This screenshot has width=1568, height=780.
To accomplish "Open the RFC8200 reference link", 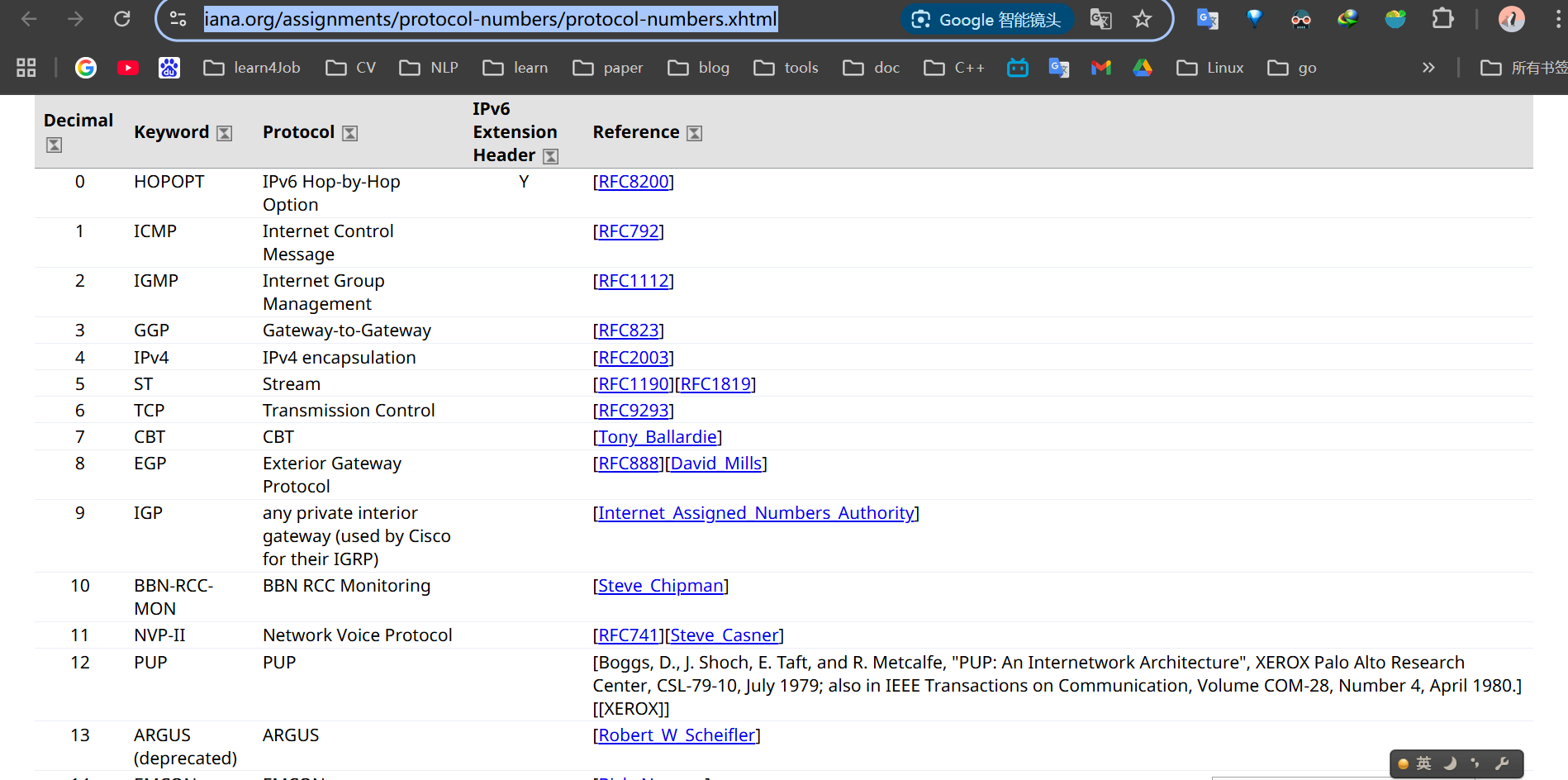I will 634,182.
